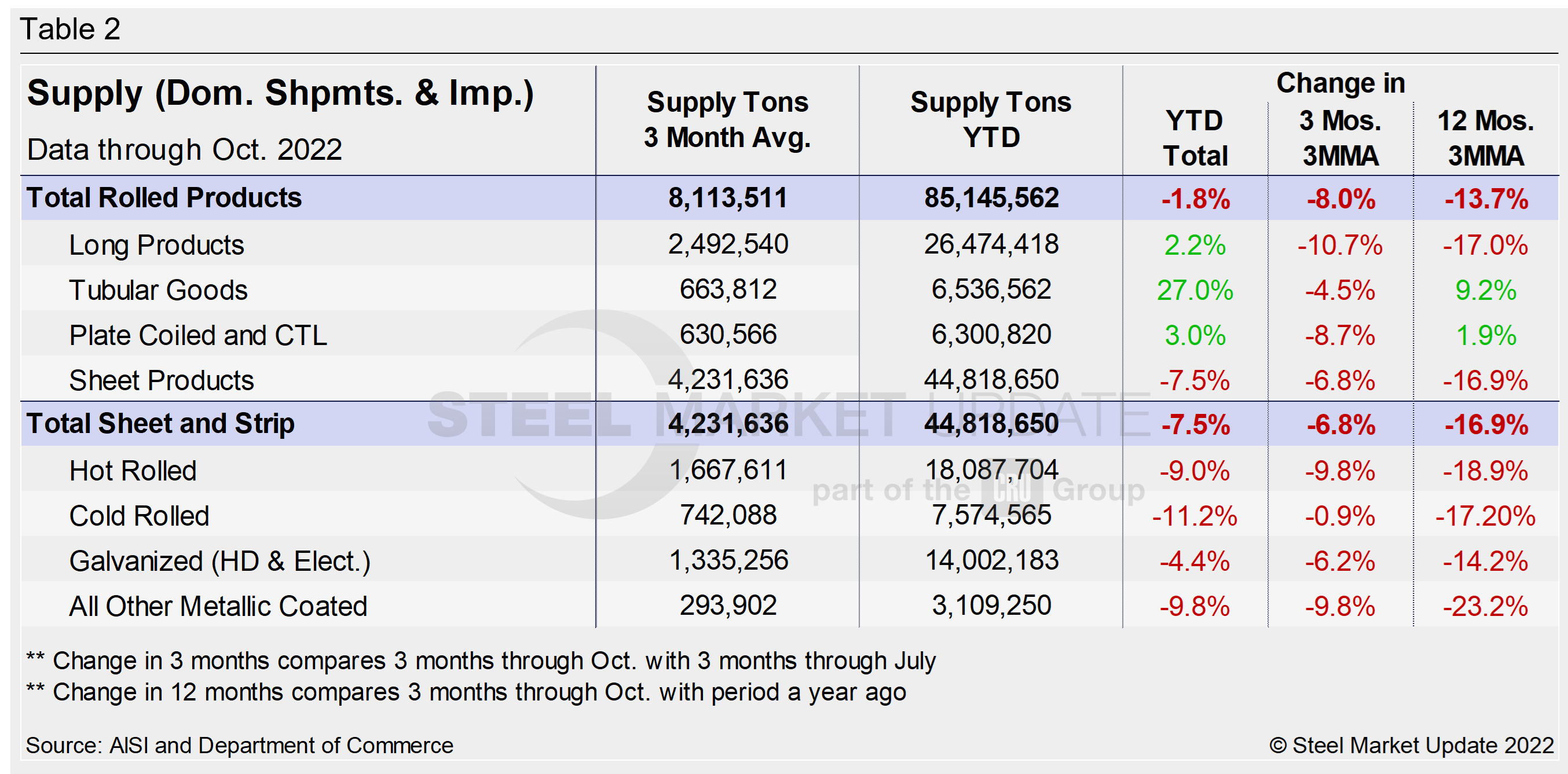Click the Steel Market Update 2022 copyright text
1568x774 pixels.
click(x=1413, y=744)
